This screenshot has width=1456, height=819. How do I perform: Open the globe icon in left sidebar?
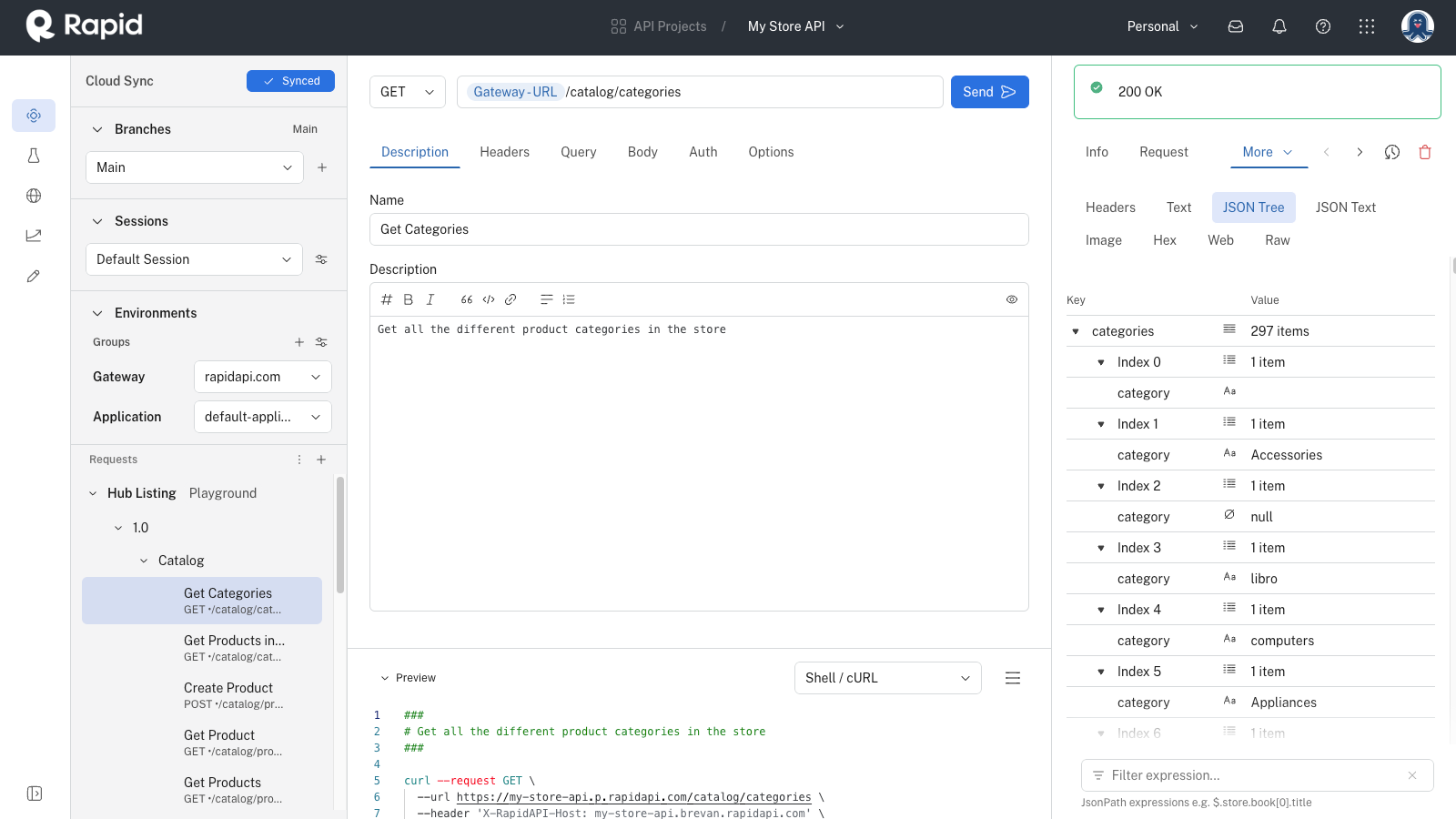pos(34,196)
